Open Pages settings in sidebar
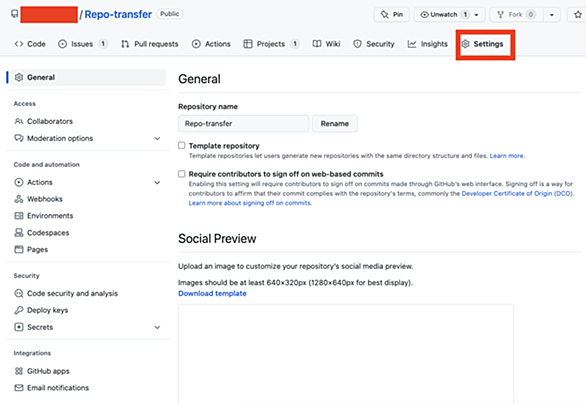The image size is (586, 404). coord(37,250)
